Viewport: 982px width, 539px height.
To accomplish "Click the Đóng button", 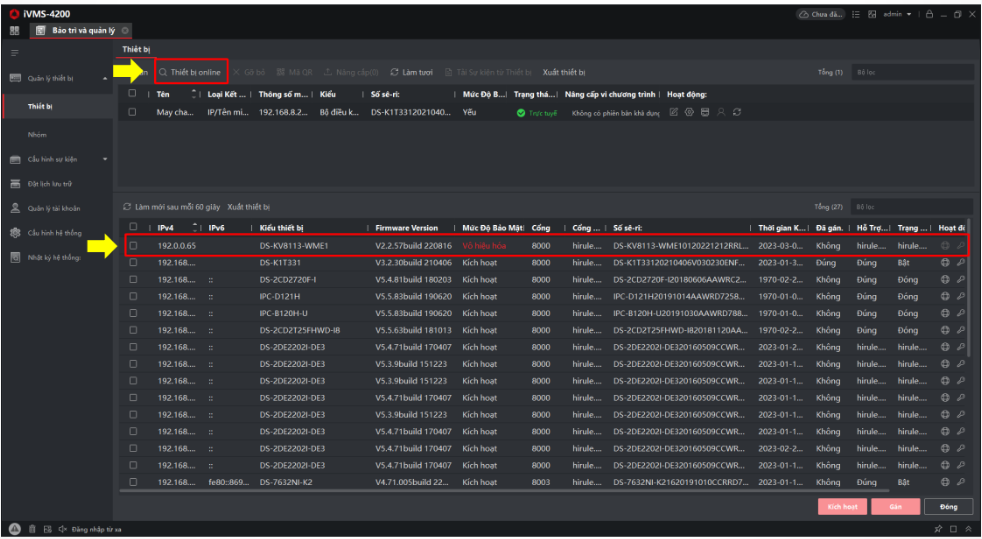I will pyautogui.click(x=947, y=507).
